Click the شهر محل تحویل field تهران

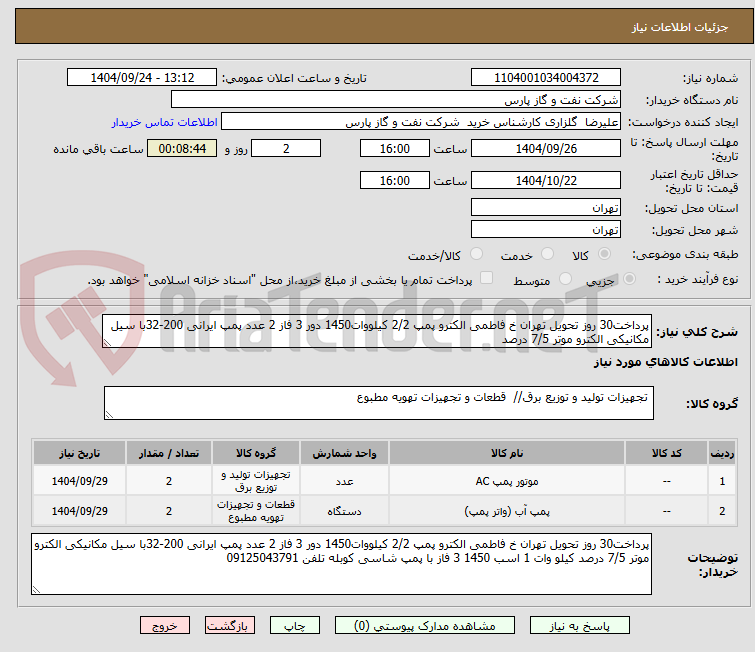tap(546, 229)
